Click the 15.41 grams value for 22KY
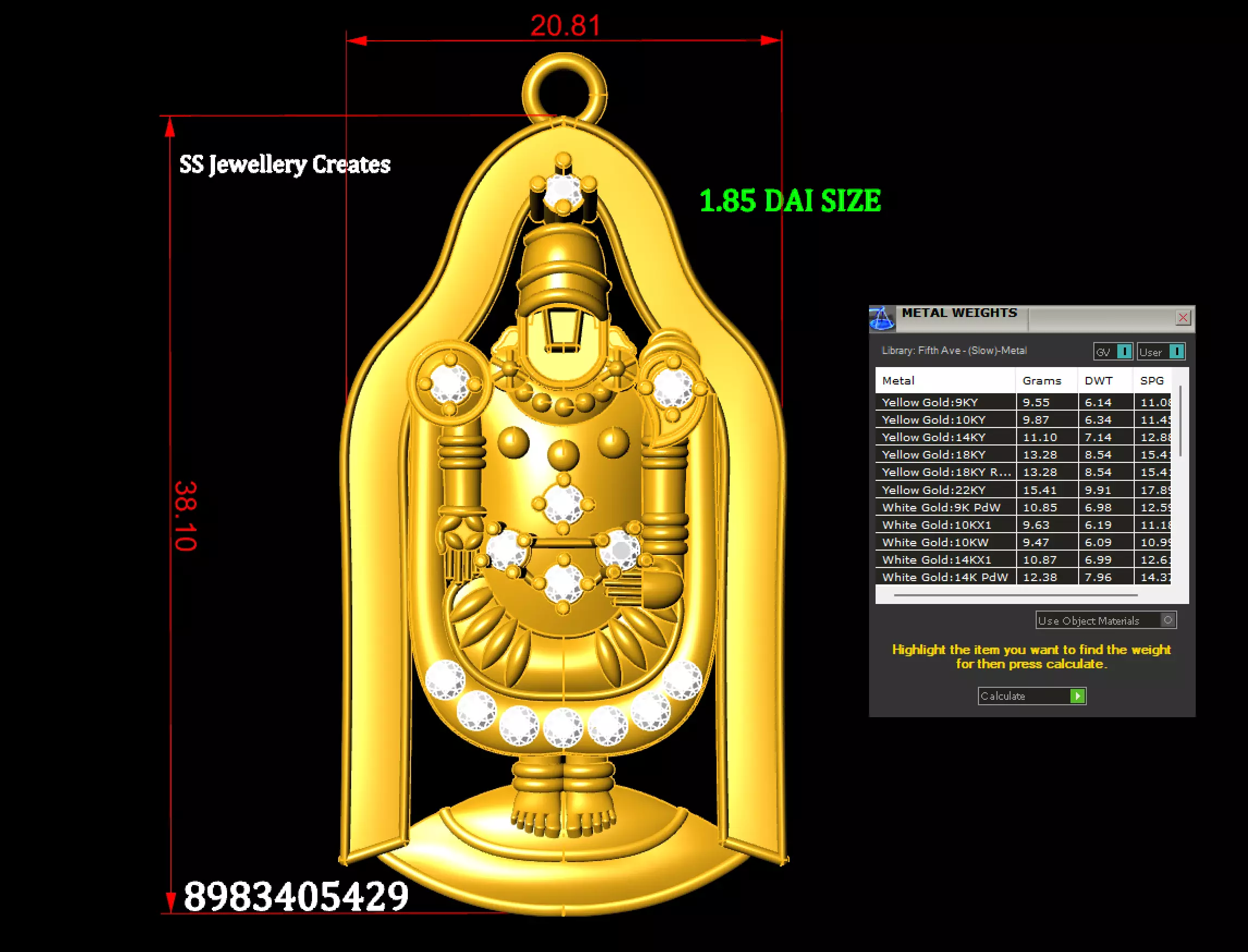 1039,490
